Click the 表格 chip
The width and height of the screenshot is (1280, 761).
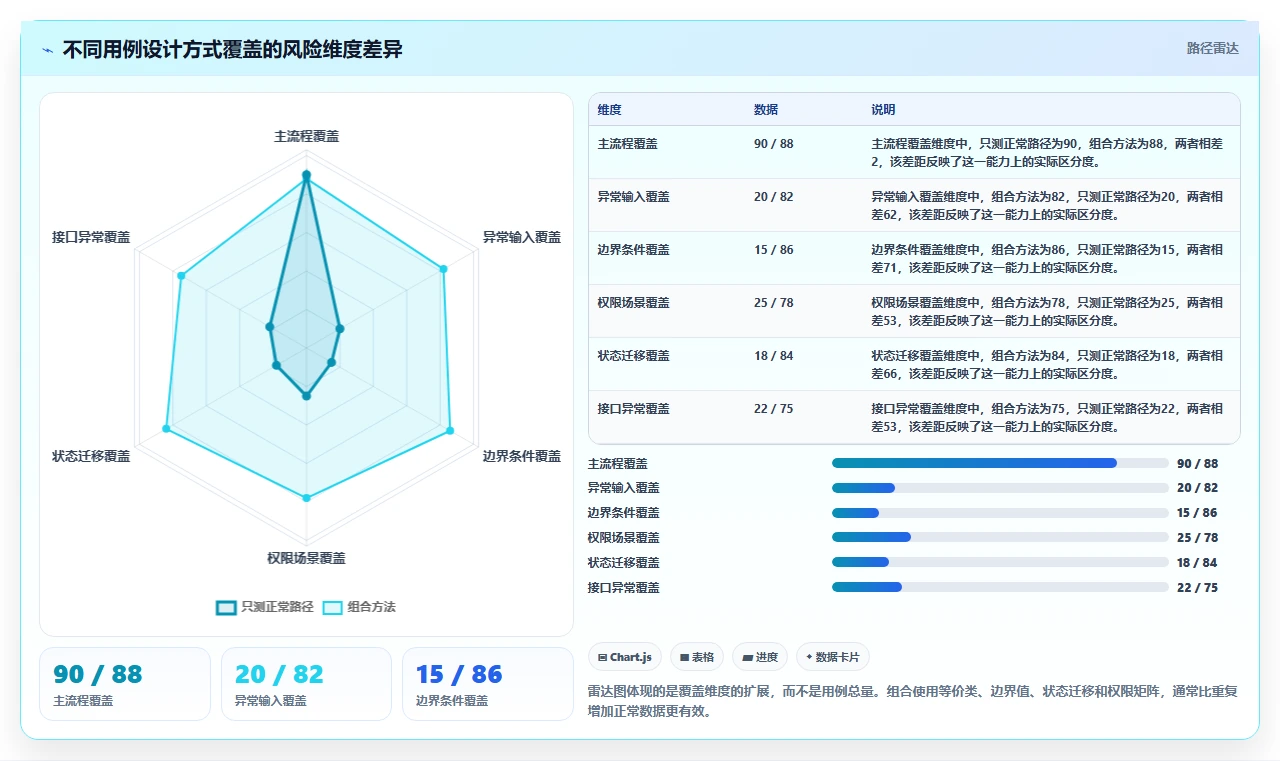pos(697,657)
